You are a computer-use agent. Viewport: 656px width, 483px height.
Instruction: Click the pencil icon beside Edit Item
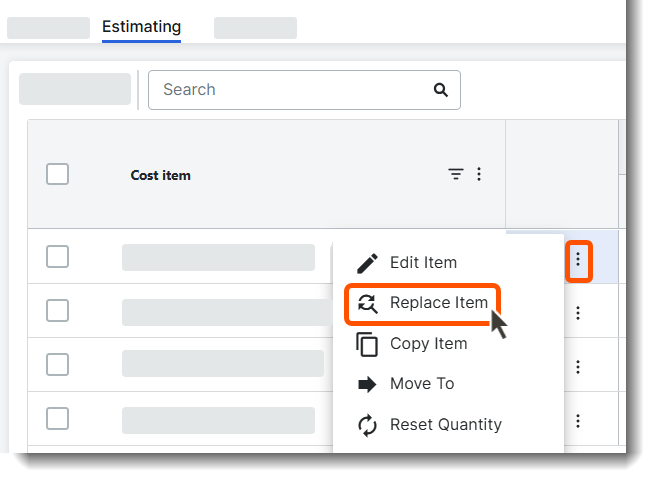click(x=367, y=263)
